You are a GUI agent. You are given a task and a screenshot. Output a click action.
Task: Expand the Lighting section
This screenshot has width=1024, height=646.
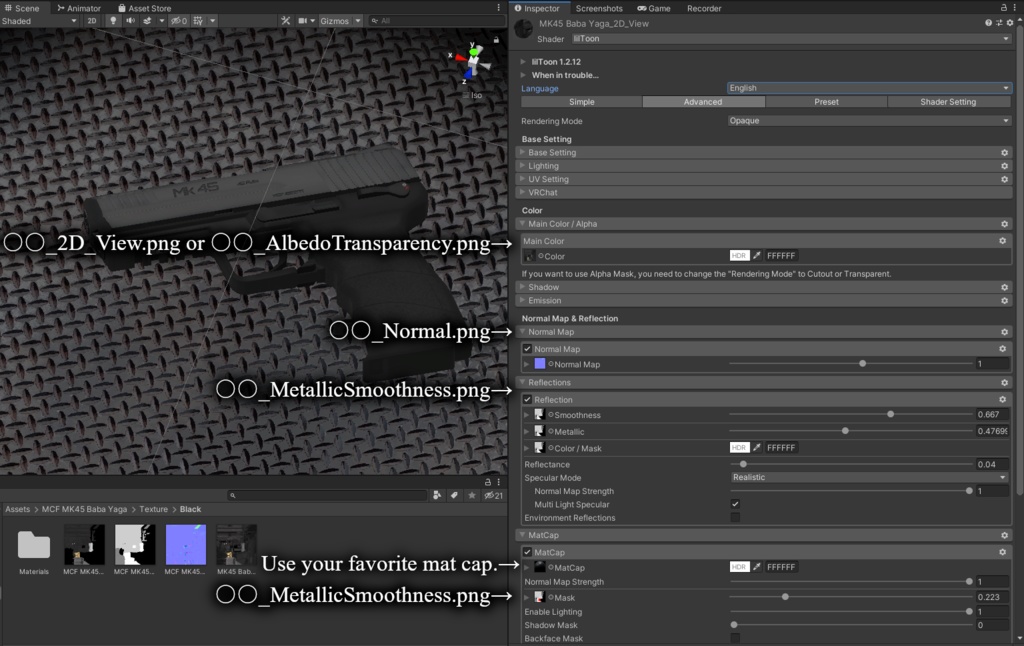(x=764, y=166)
